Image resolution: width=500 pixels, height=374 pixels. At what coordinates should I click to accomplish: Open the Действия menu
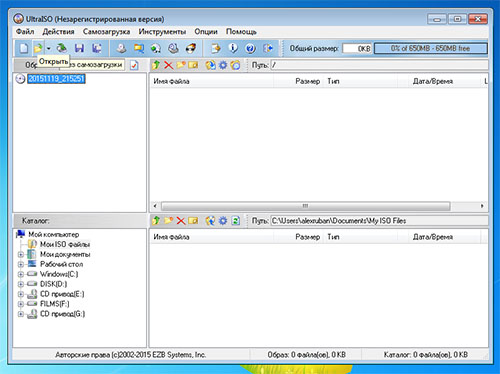58,32
